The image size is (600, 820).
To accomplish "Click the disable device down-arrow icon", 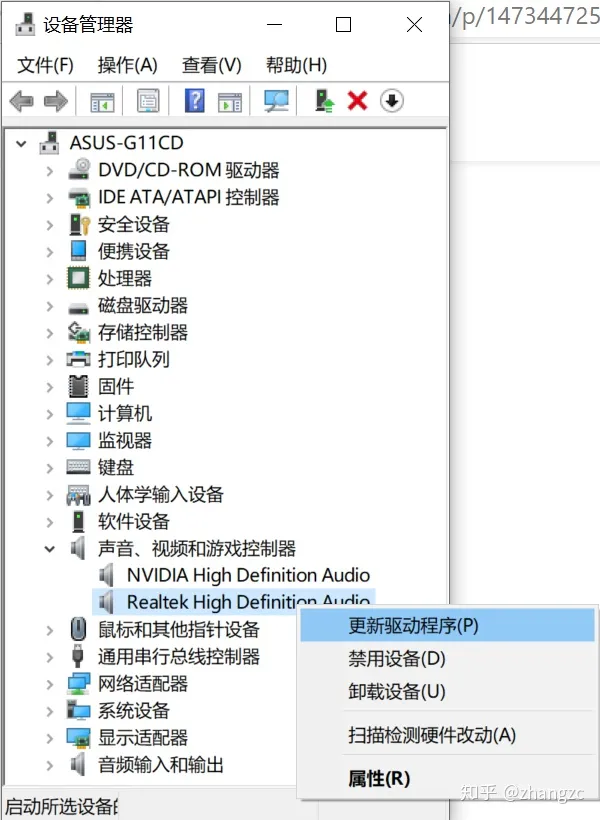I will (x=392, y=101).
